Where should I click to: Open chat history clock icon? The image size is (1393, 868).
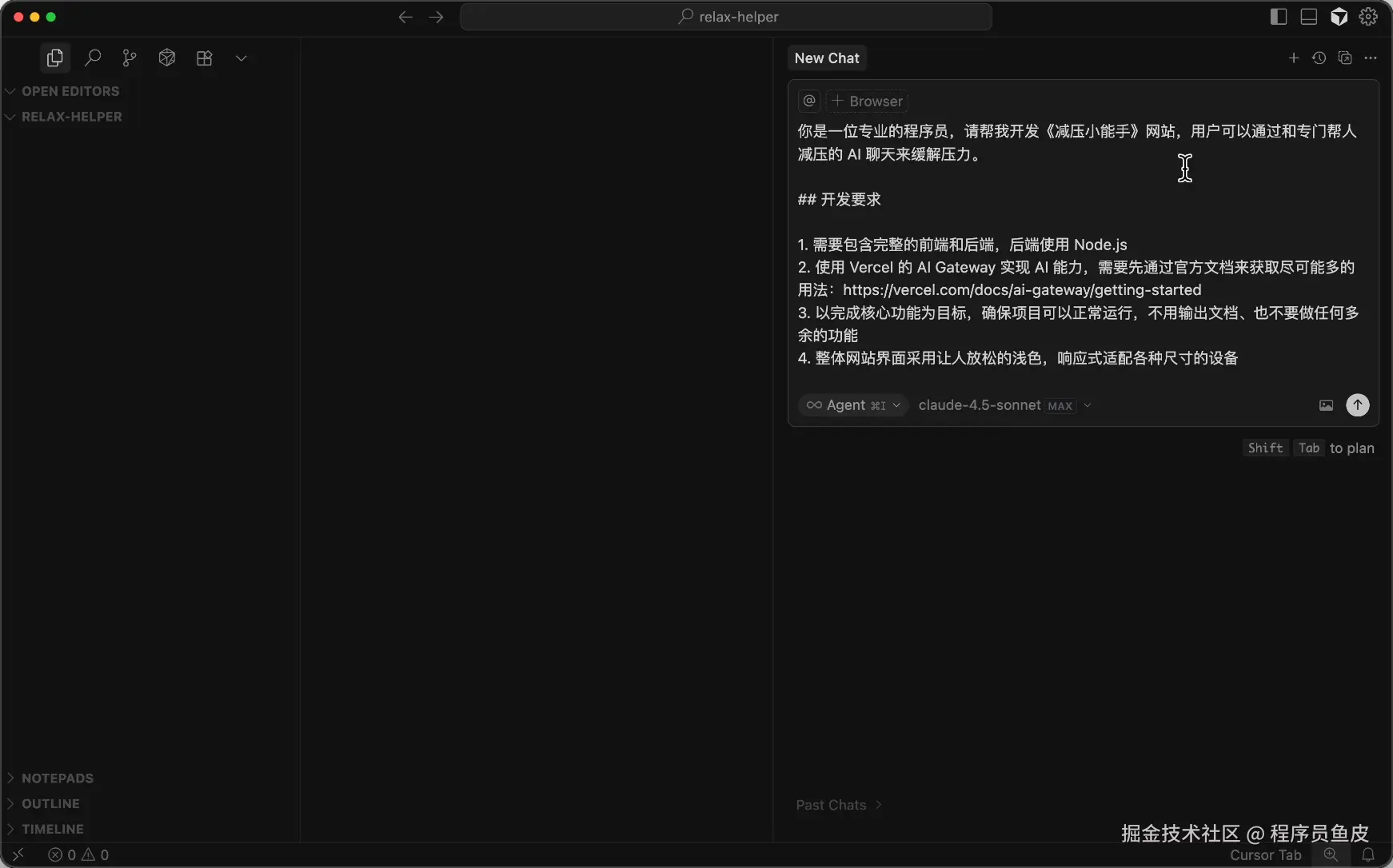pyautogui.click(x=1319, y=58)
